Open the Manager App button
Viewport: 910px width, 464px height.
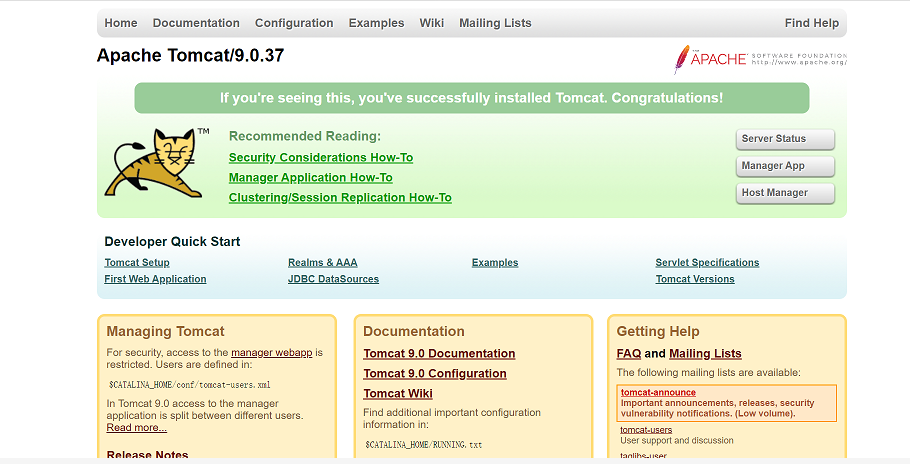pyautogui.click(x=785, y=166)
